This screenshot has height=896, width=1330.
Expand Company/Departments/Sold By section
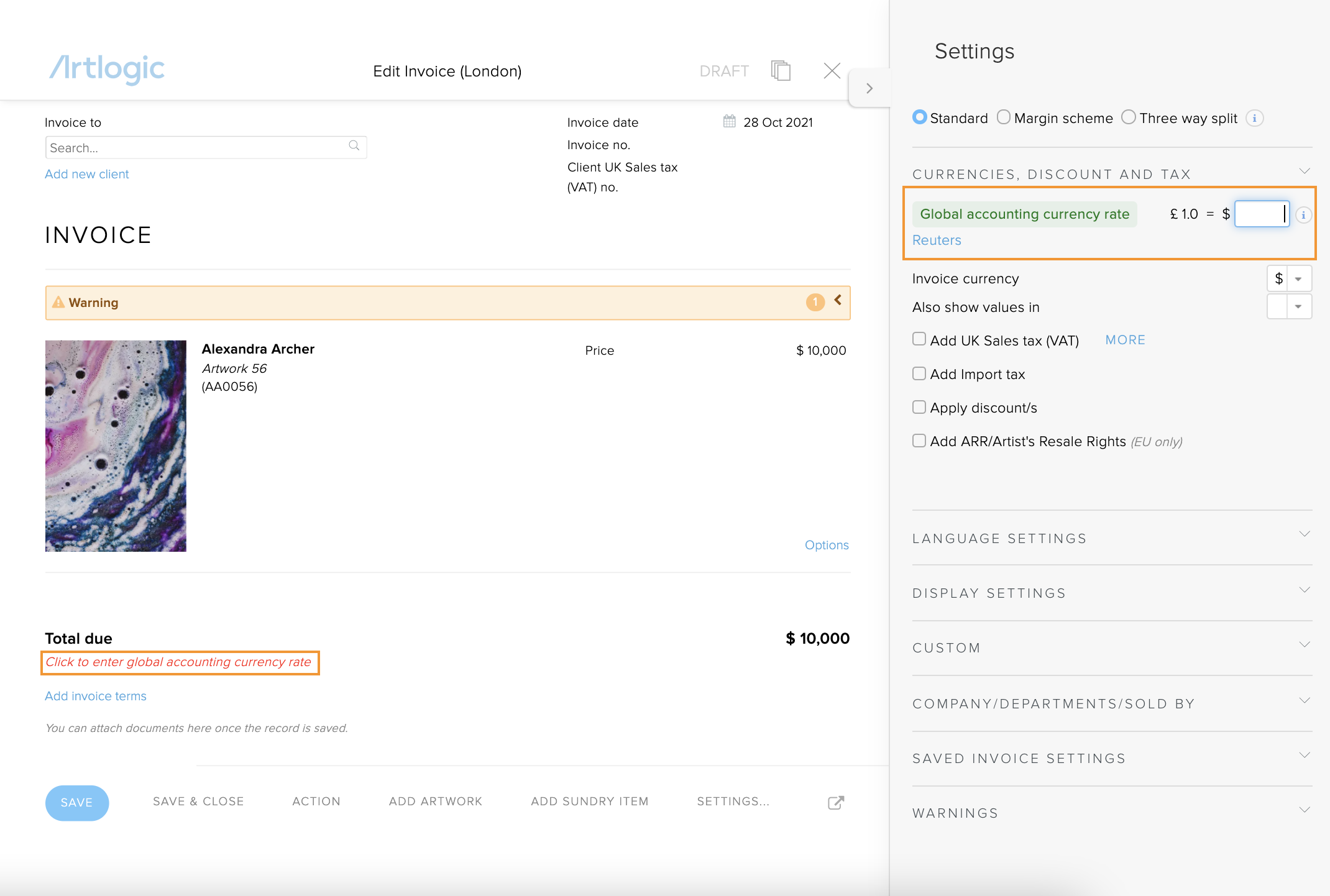pyautogui.click(x=1305, y=700)
